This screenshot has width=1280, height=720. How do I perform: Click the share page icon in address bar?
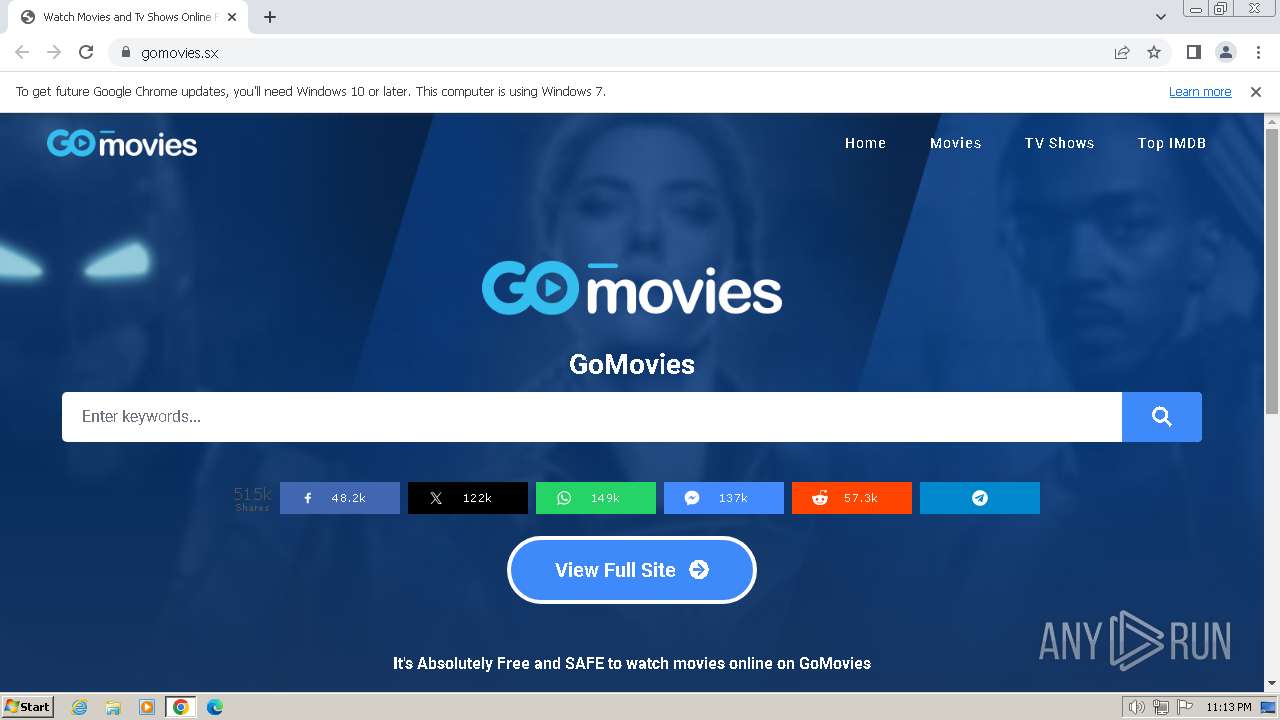pyautogui.click(x=1122, y=53)
